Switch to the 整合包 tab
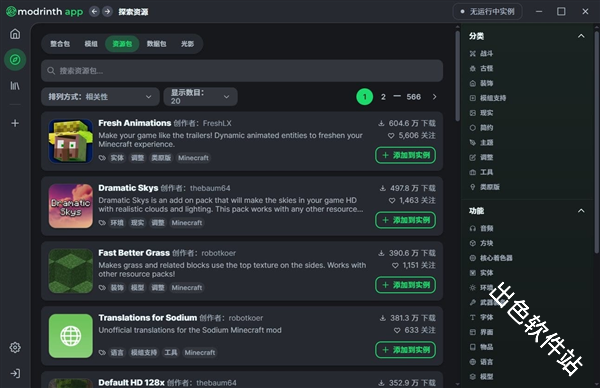Viewport: 600px width, 388px height. click(60, 44)
